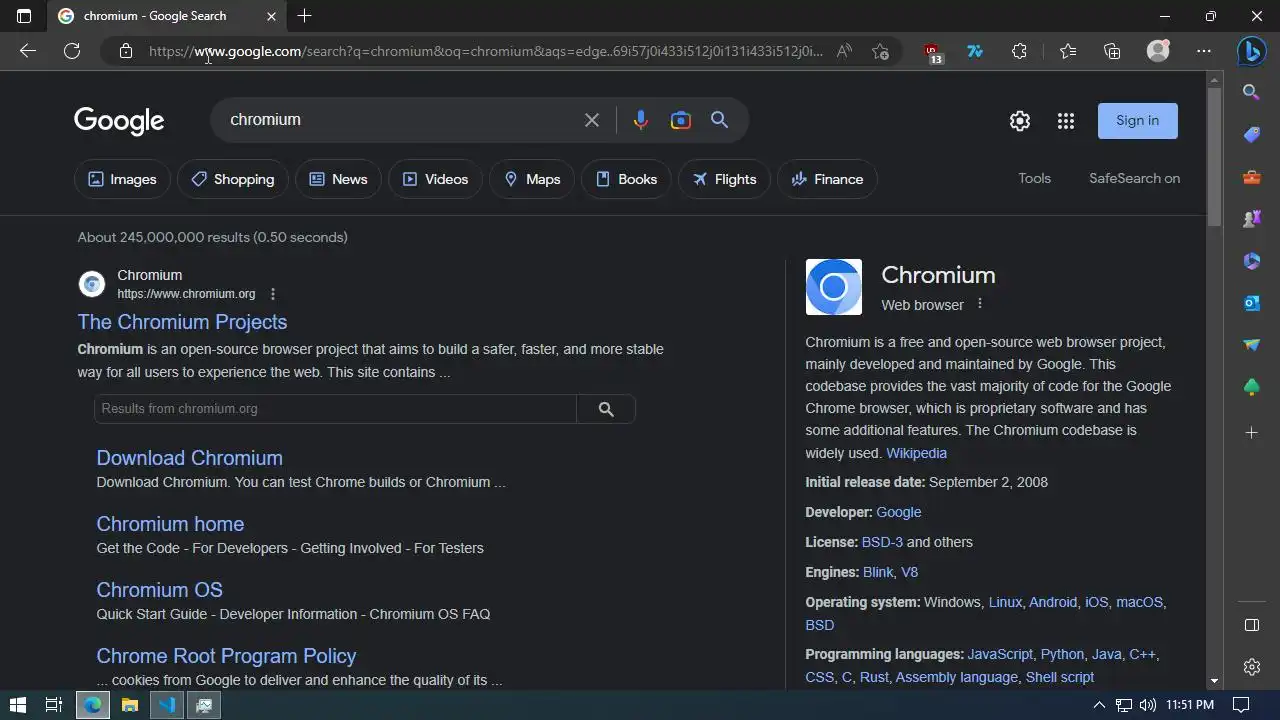Viewport: 1280px width, 720px height.
Task: Toggle the sidebar visibility icon
Action: pyautogui.click(x=1251, y=625)
